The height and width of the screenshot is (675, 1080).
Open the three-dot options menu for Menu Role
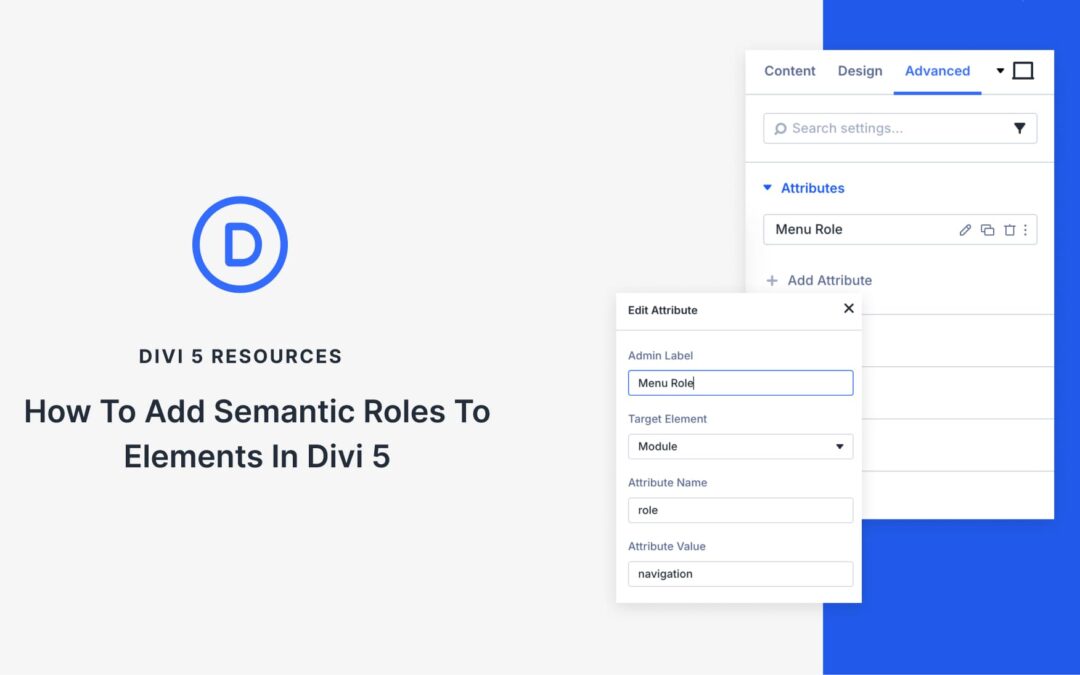[x=1025, y=230]
